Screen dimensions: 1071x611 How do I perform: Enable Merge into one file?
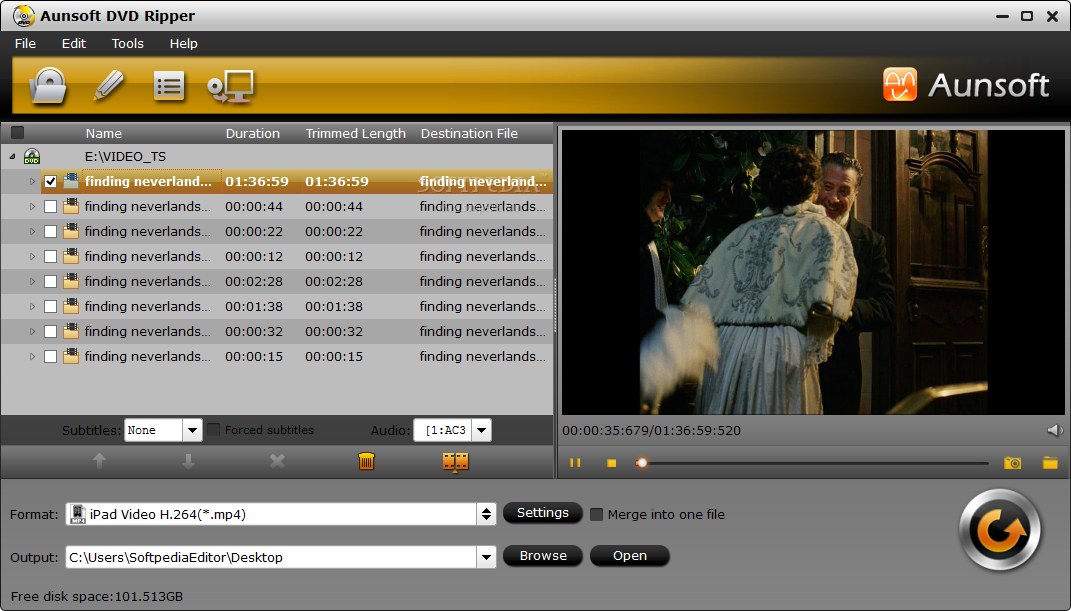click(x=596, y=514)
